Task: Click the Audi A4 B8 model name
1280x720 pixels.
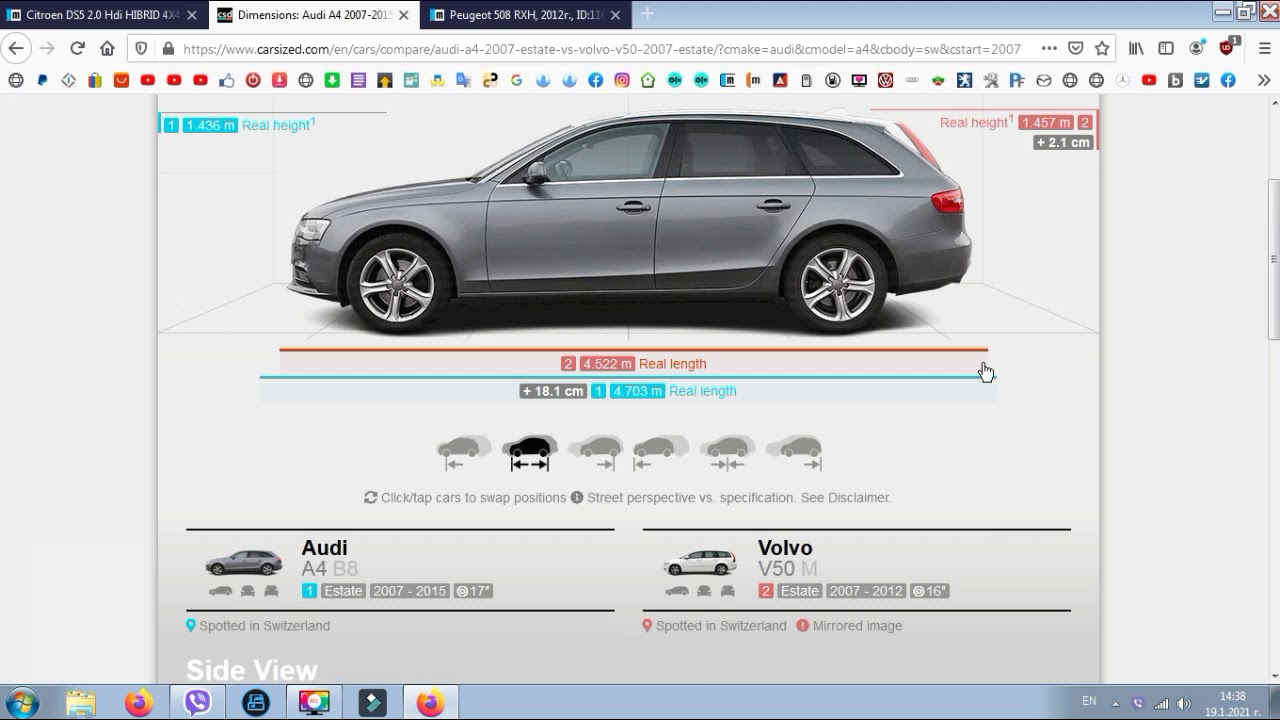Action: 329,568
